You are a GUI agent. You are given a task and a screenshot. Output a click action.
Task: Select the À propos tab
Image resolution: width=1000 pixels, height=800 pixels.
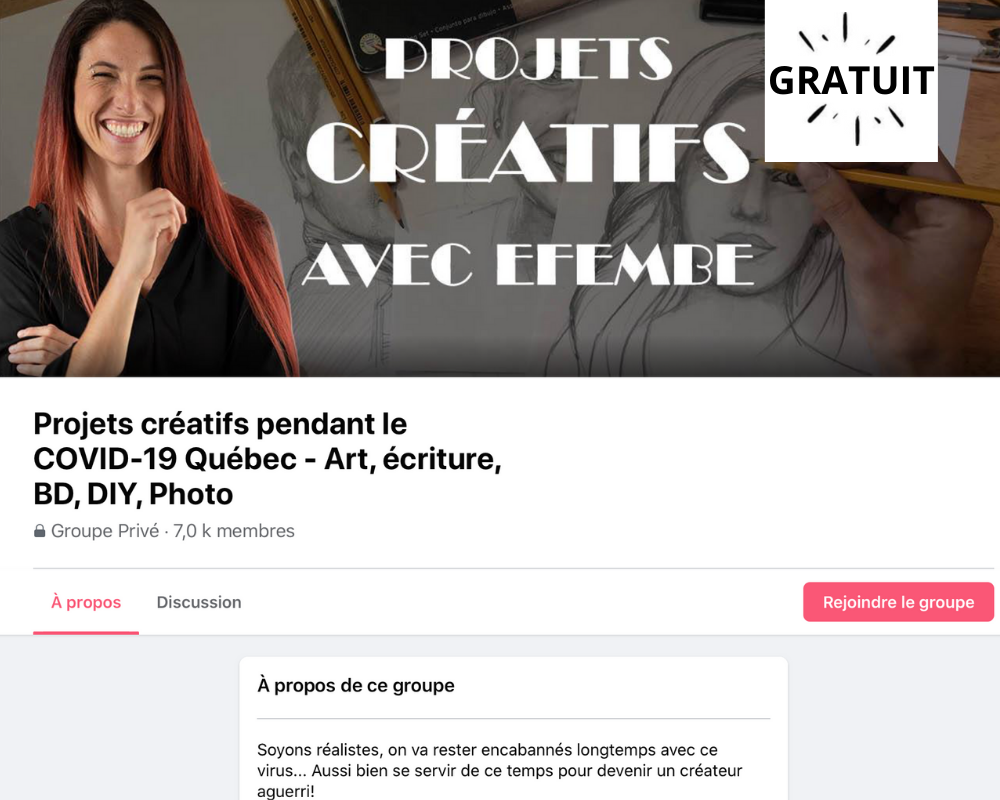86,602
